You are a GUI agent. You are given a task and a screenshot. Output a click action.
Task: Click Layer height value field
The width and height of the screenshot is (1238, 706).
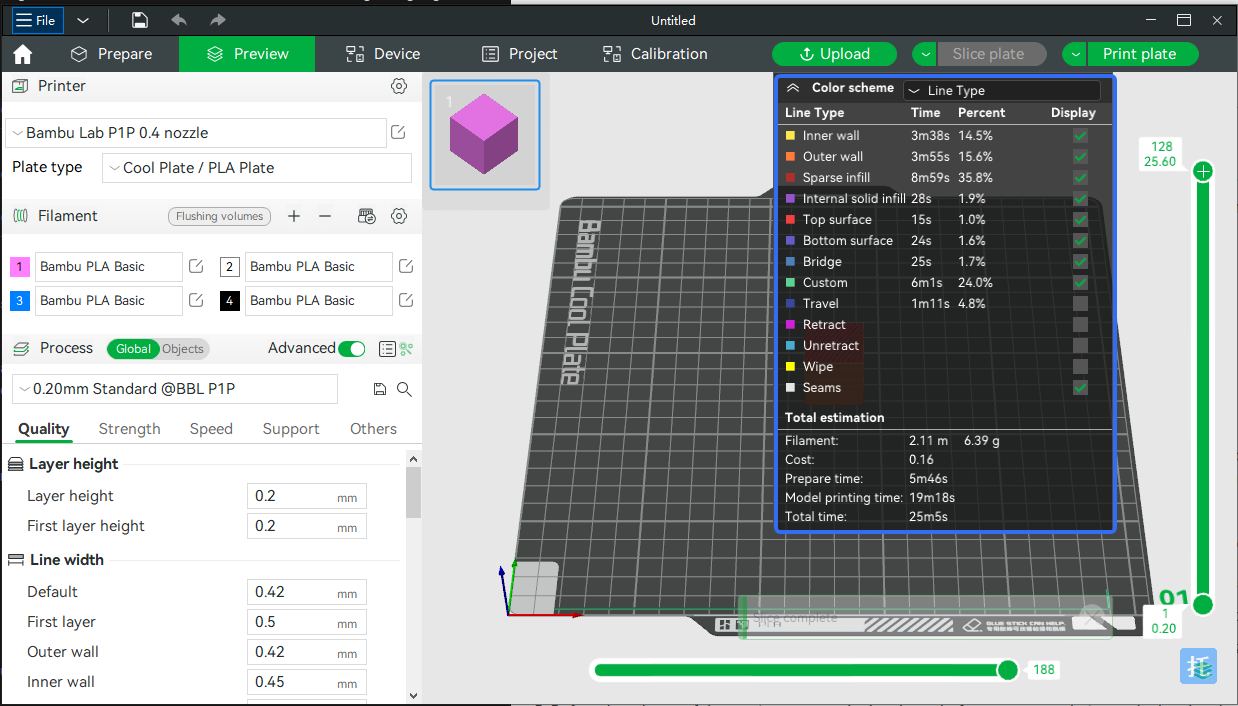[x=307, y=496]
